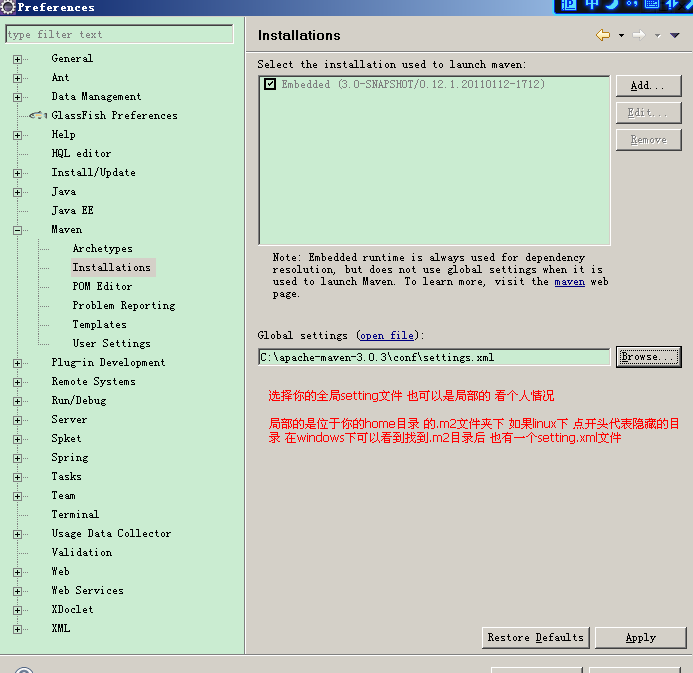Go back using the yellow arrow

pos(603,35)
